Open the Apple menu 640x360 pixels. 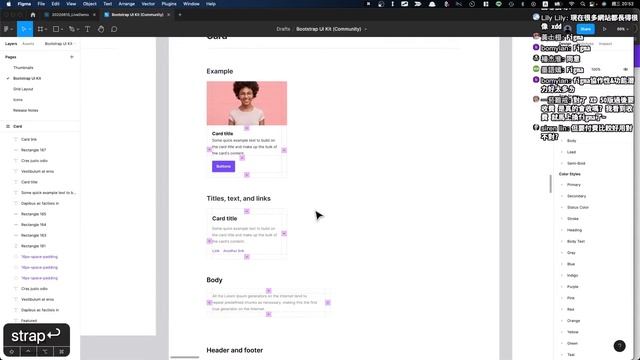click(9, 4)
